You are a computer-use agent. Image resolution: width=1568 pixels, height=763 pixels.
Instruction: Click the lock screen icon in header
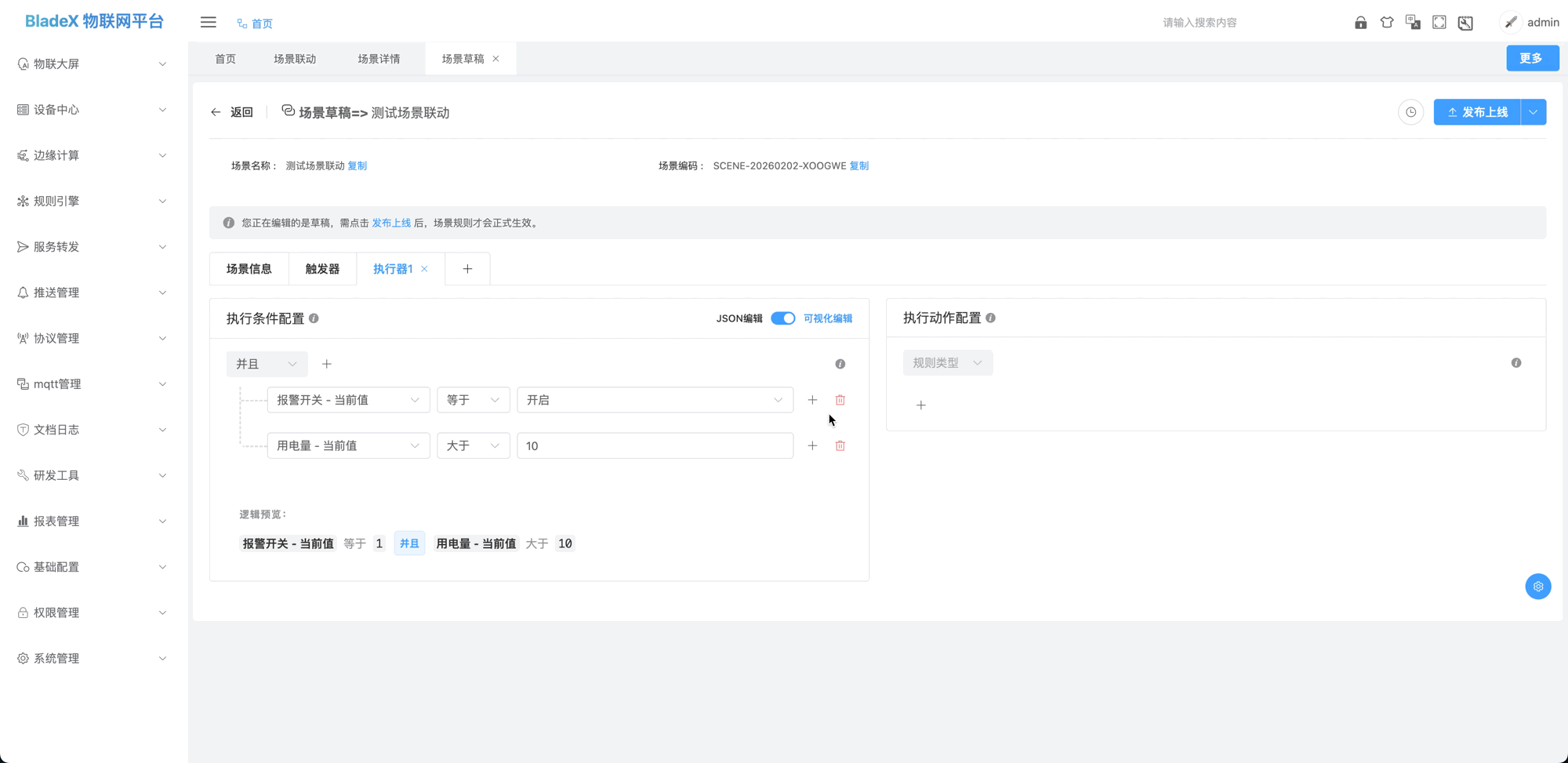[1360, 23]
